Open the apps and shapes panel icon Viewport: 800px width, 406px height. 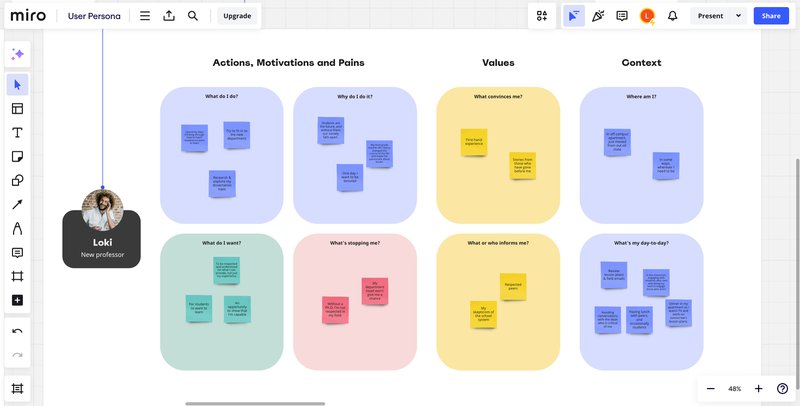coord(542,16)
